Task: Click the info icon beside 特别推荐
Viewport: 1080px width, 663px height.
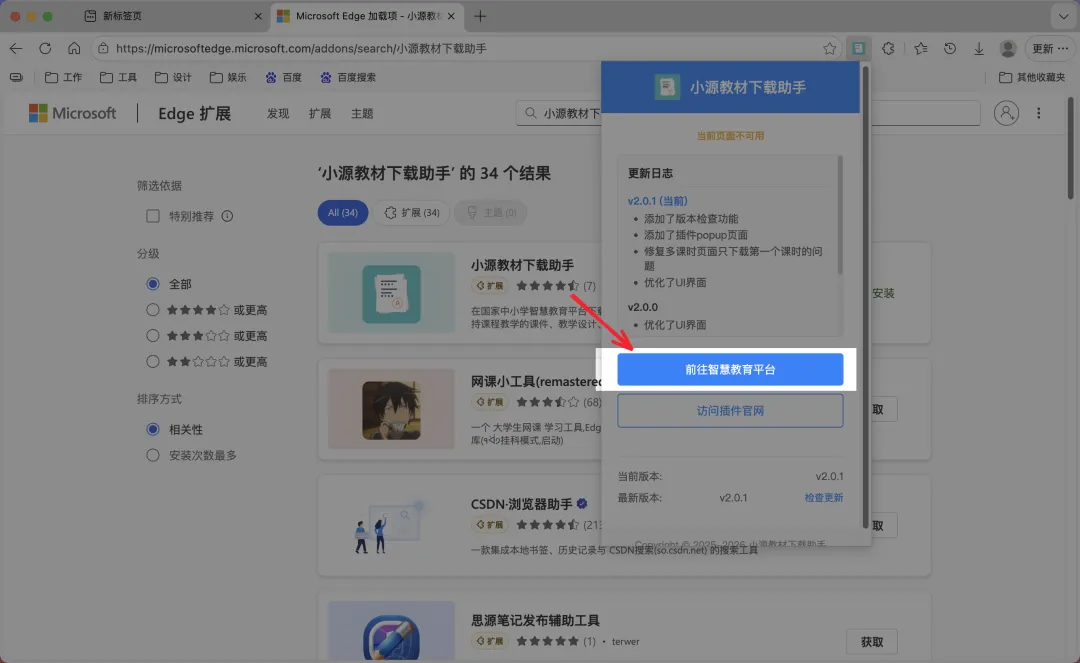Action: (x=227, y=216)
